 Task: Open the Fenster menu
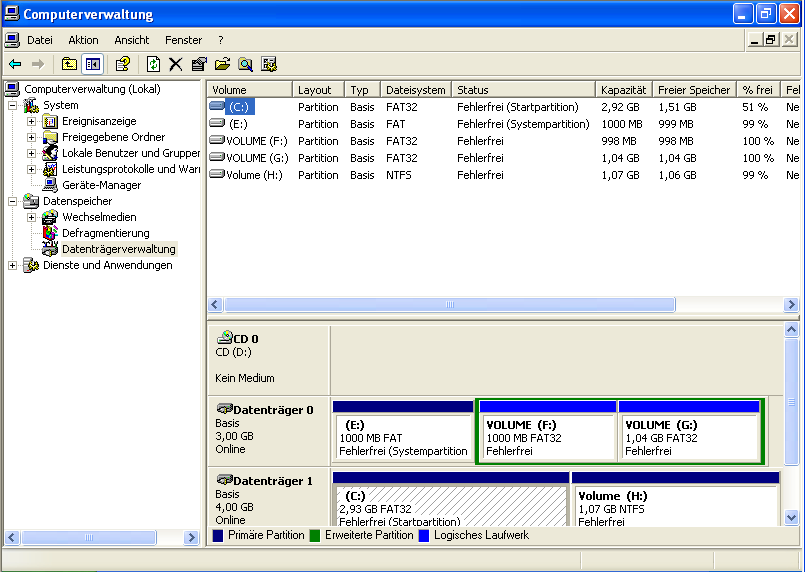click(183, 40)
